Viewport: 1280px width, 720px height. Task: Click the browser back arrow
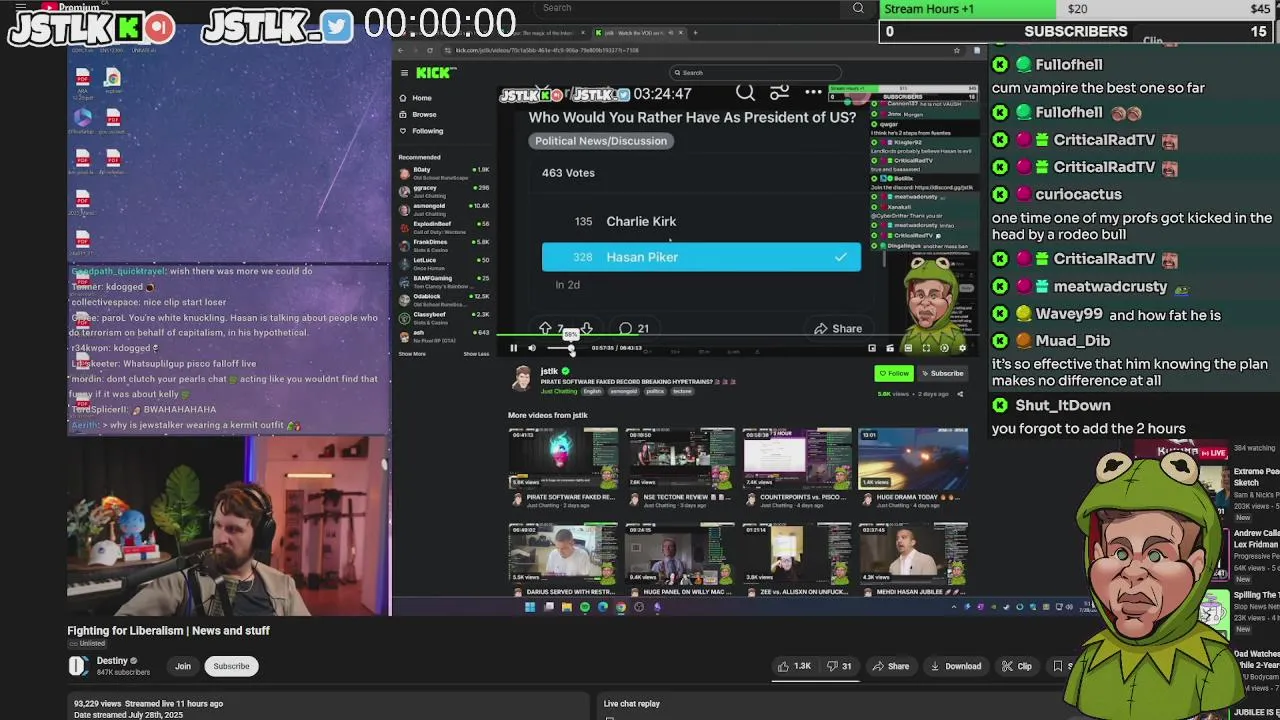400,50
